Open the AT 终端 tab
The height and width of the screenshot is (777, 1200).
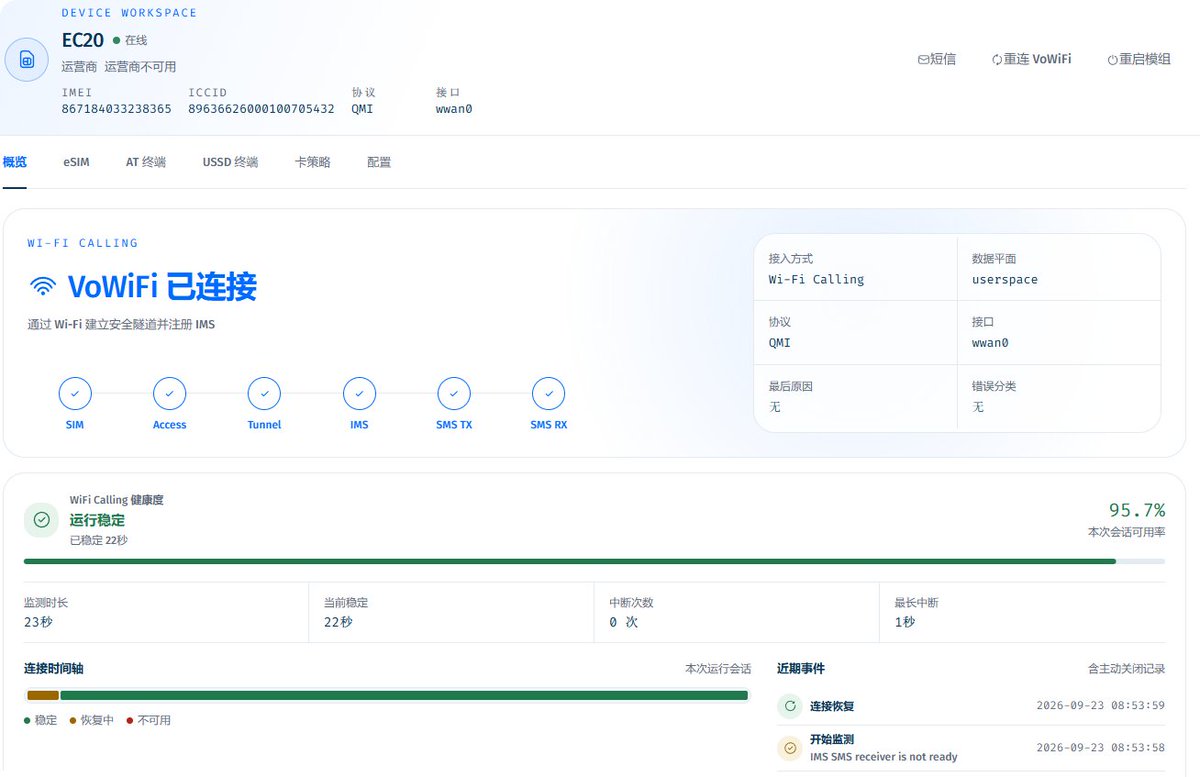click(x=146, y=162)
